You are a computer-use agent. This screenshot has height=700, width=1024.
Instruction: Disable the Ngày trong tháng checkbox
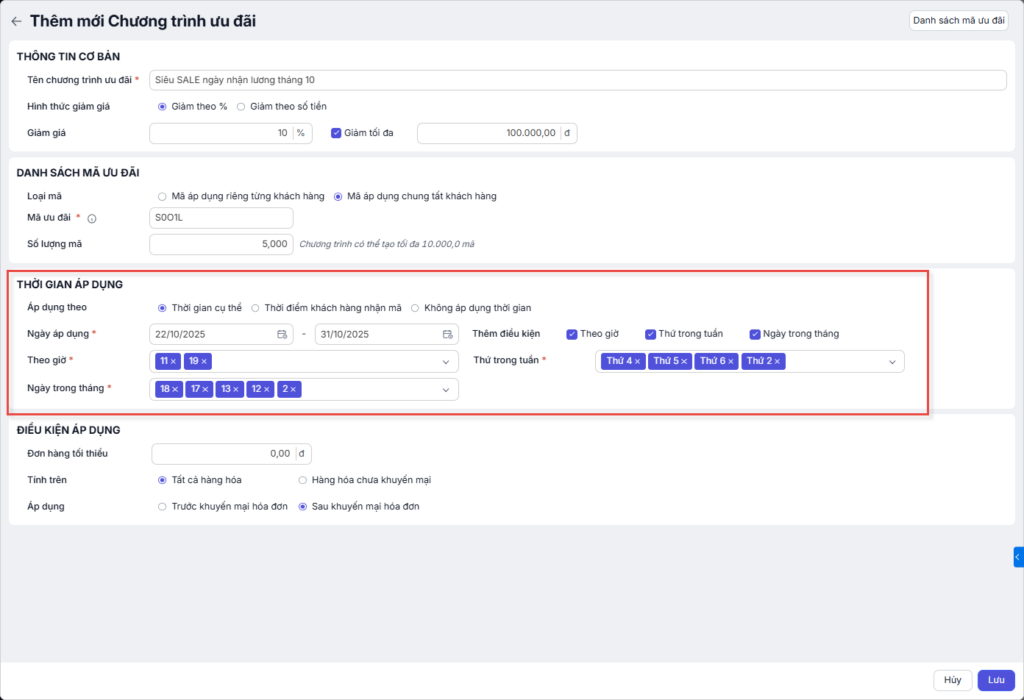pyautogui.click(x=755, y=334)
